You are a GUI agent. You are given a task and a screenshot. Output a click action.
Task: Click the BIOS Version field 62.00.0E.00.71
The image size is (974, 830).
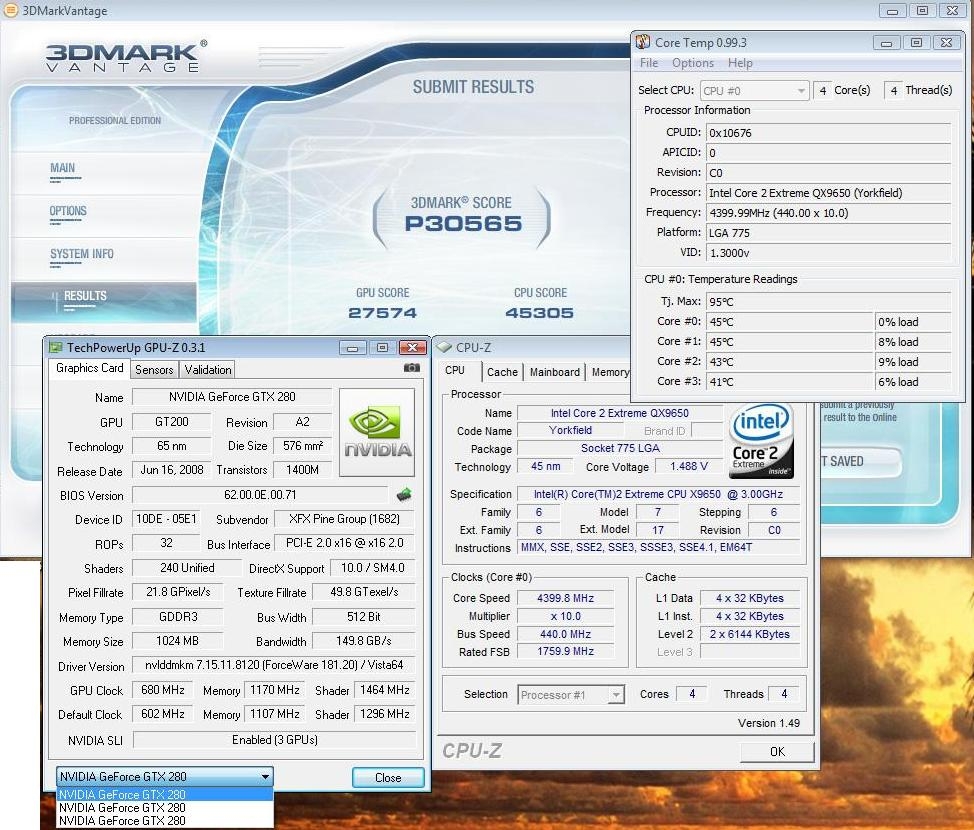click(260, 495)
